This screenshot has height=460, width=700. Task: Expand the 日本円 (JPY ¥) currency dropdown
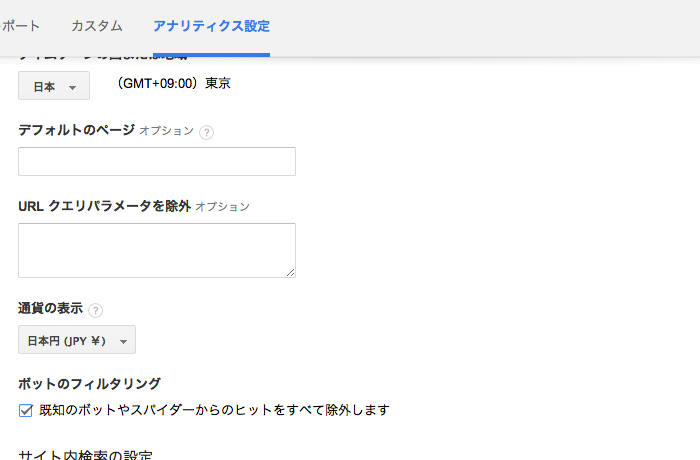click(77, 341)
